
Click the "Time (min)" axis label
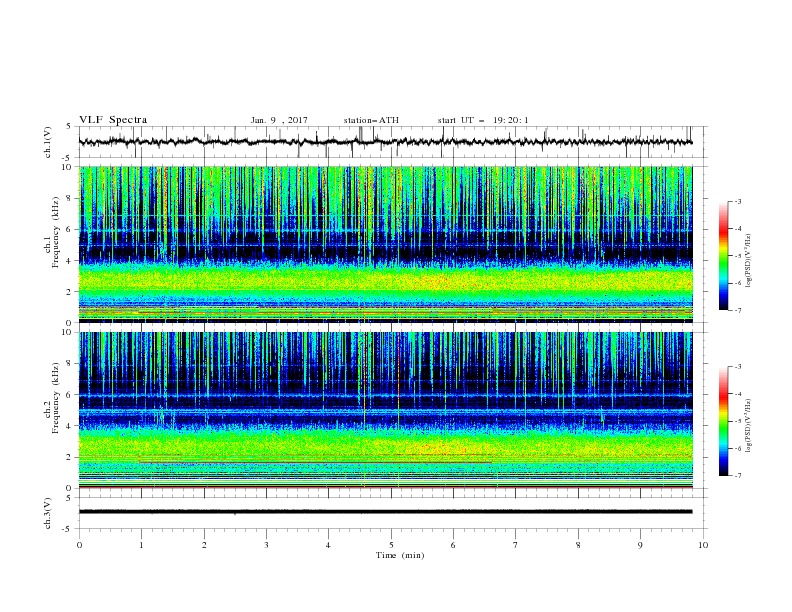click(x=400, y=555)
